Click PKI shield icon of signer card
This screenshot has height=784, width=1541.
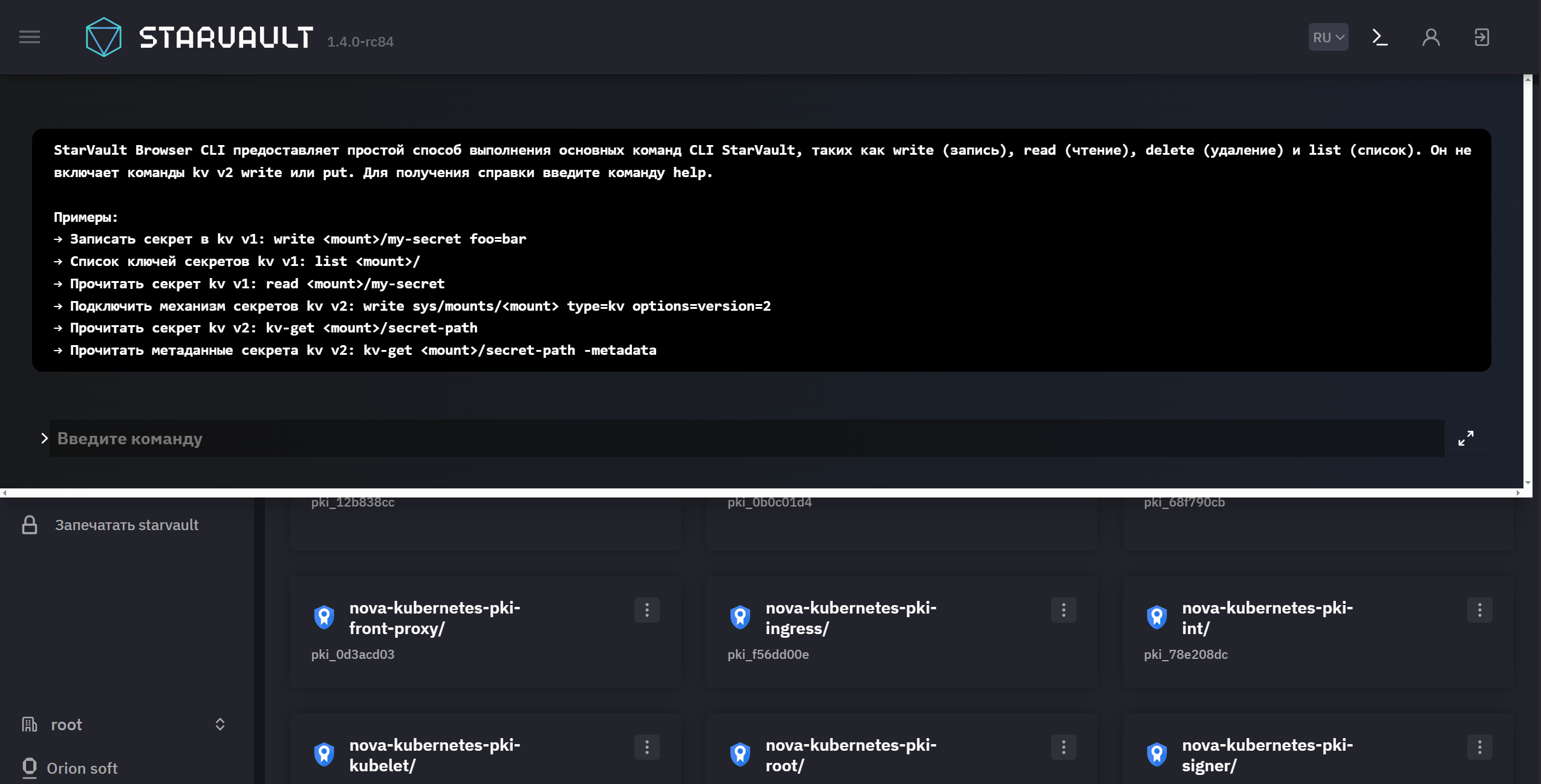1157,754
